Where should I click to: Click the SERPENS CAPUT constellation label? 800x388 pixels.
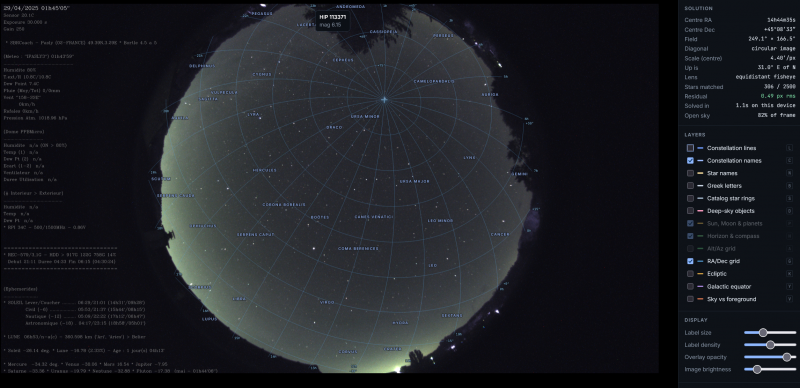tap(256, 234)
